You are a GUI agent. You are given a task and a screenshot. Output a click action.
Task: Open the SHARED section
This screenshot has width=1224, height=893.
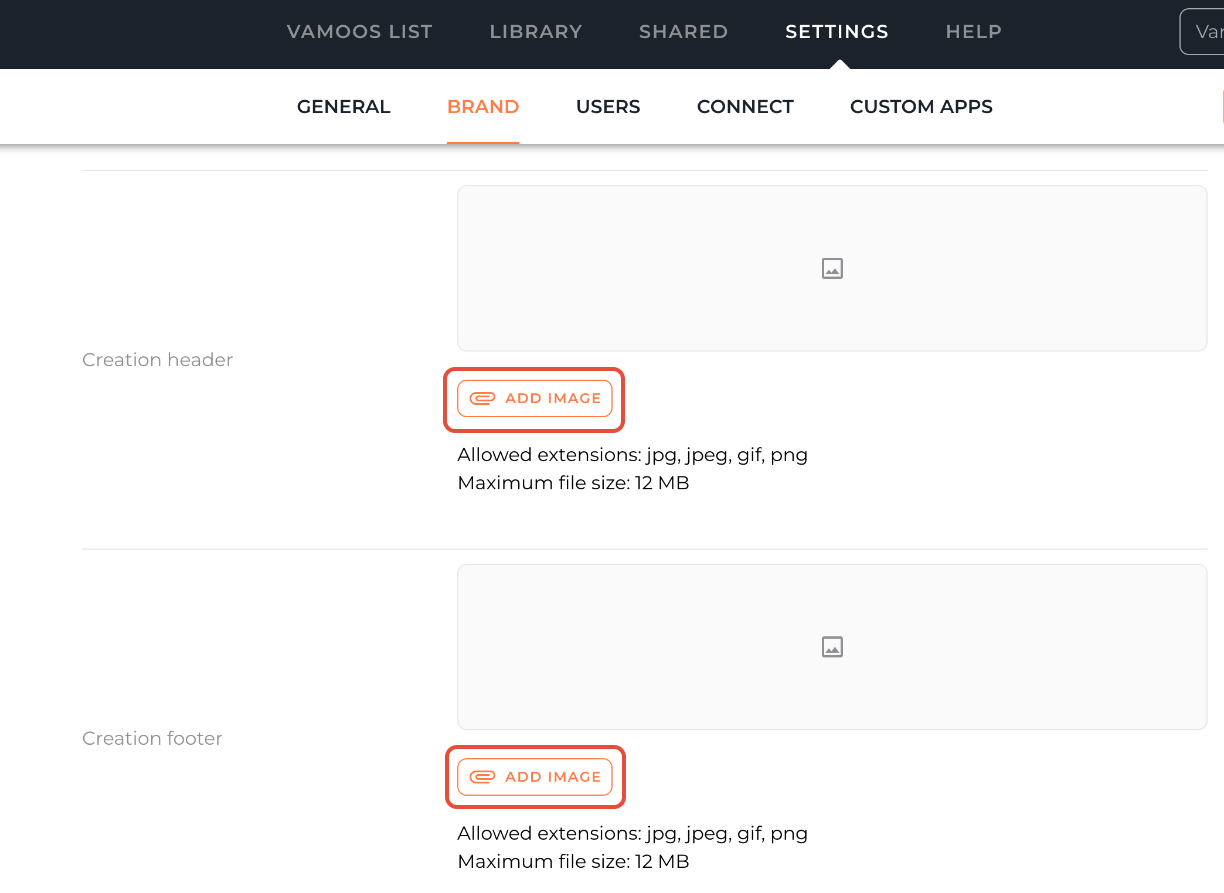(x=683, y=31)
